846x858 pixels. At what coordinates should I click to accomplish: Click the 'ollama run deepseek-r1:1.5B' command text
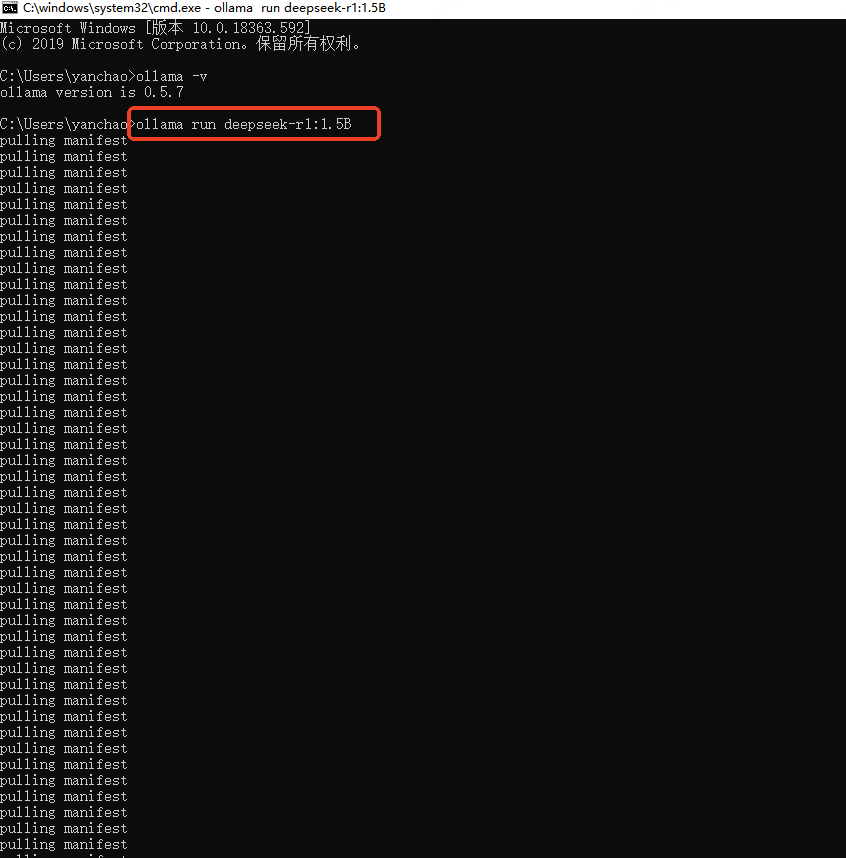click(244, 124)
